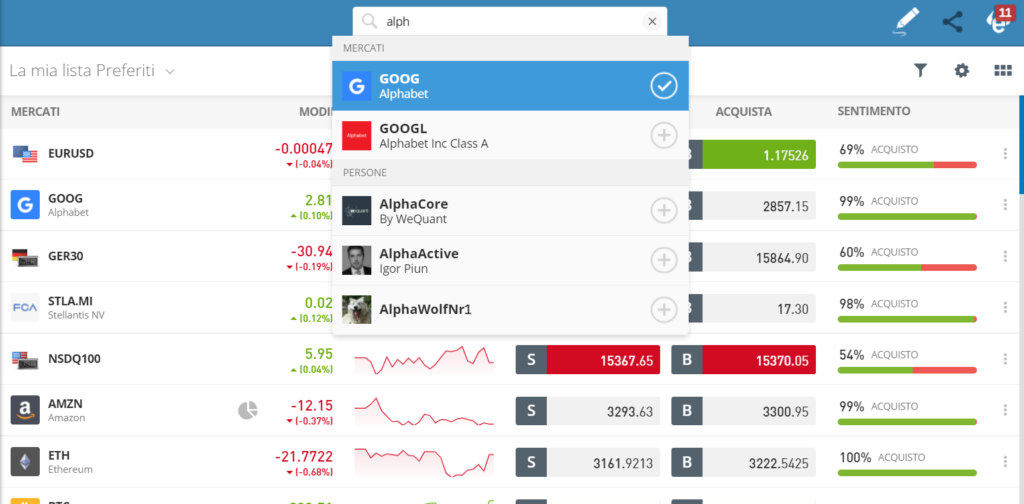Click NSDQ100 54% sentiment bar
This screenshot has height=504, width=1024.
907,370
